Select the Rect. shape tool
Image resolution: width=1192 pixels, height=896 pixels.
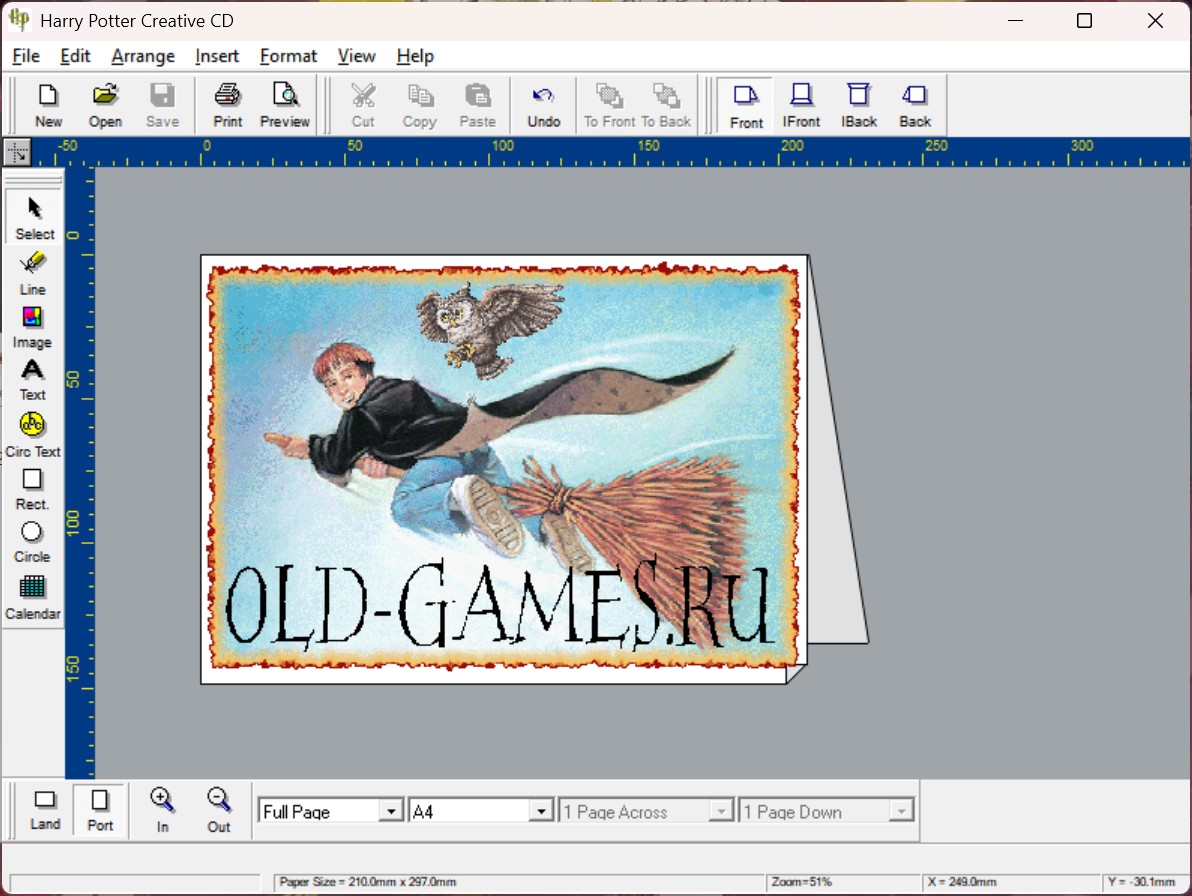(x=32, y=489)
